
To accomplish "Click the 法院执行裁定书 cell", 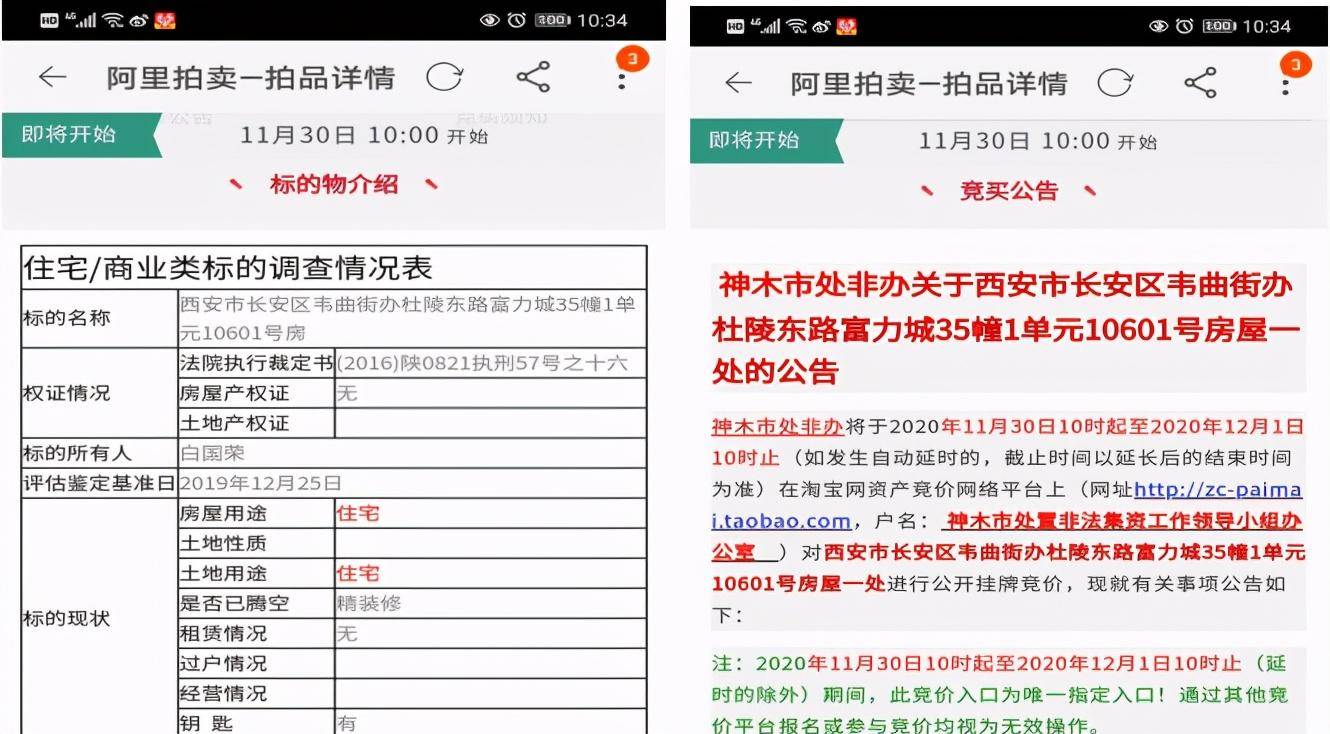I will pos(256,364).
